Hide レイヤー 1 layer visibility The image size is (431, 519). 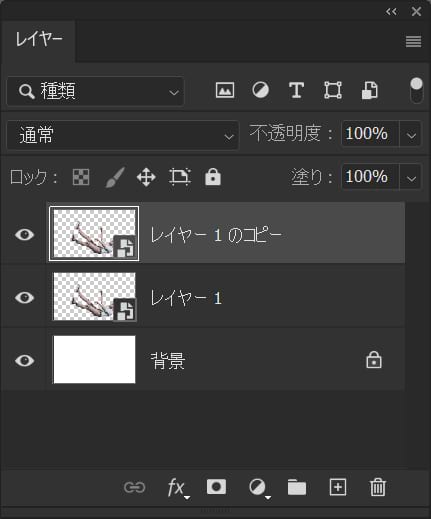[24, 297]
